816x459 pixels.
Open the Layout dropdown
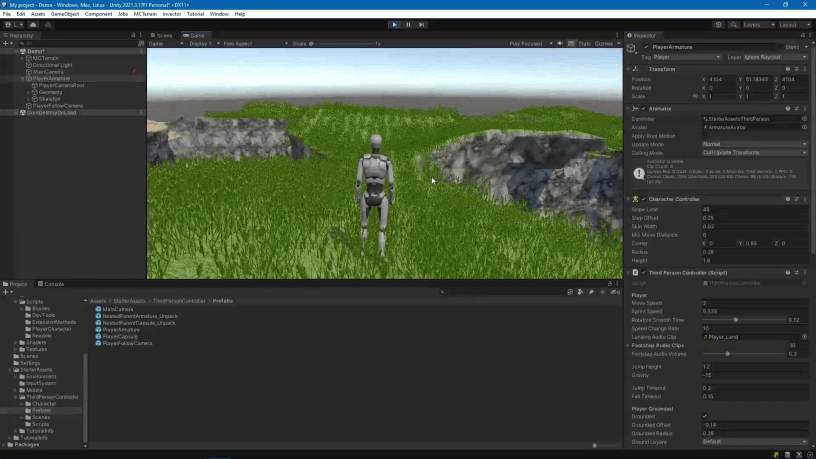coord(794,24)
